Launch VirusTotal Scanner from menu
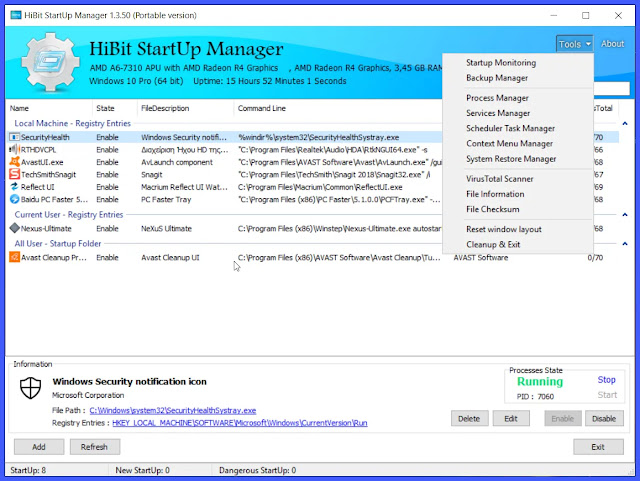Screen dimensions: 640x481 tap(500, 179)
